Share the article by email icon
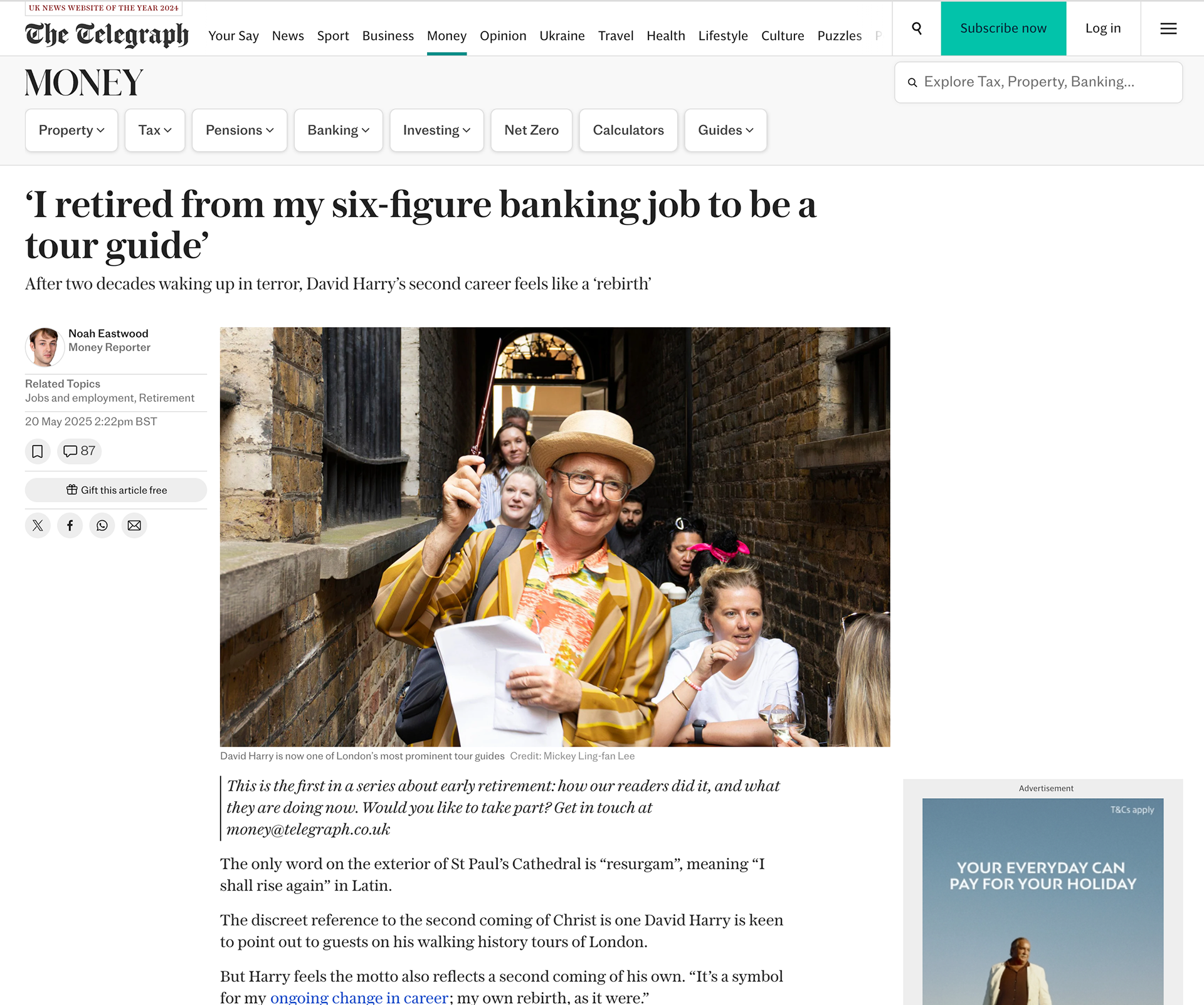This screenshot has width=1204, height=1005. coord(134,525)
